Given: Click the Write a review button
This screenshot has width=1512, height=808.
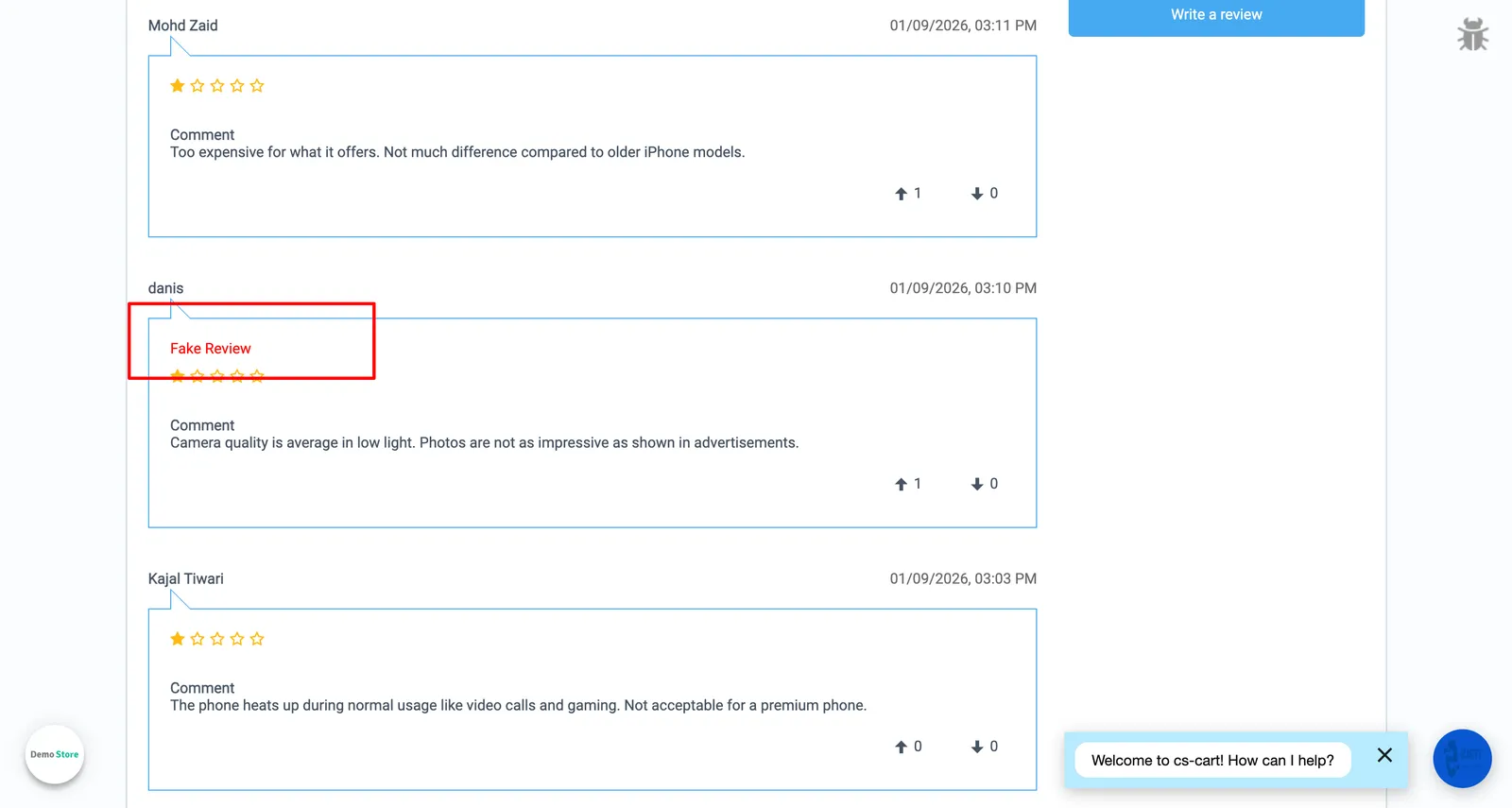Looking at the screenshot, I should 1216,16.
